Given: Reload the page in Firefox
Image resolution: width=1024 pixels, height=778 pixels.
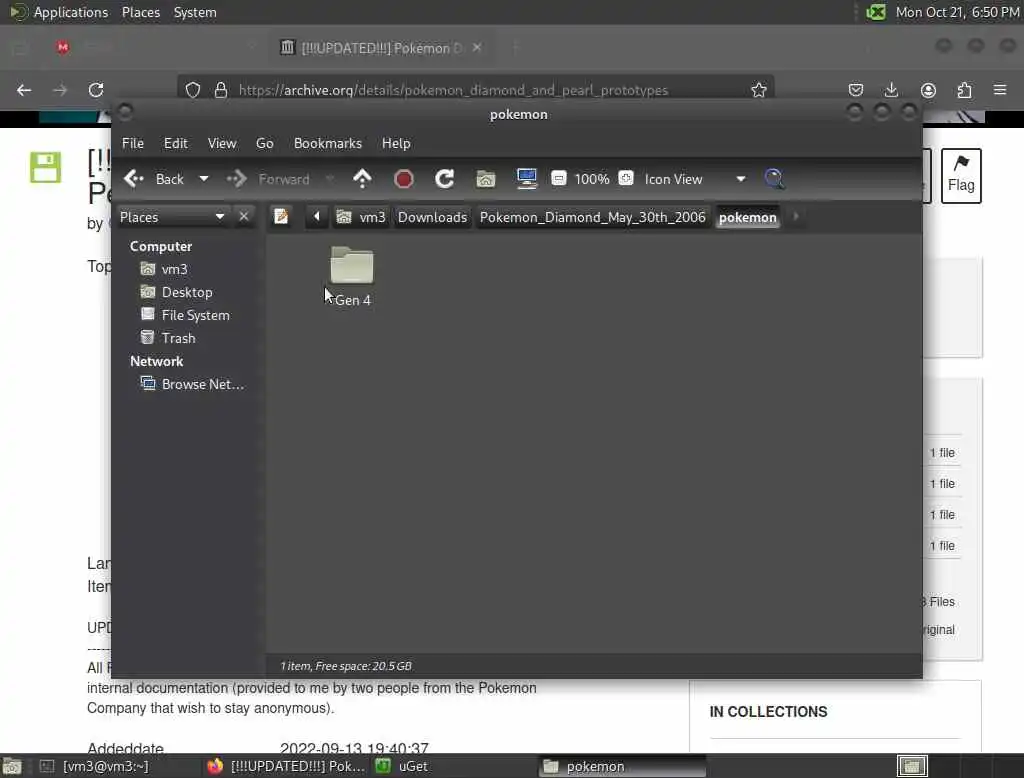Looking at the screenshot, I should (96, 89).
